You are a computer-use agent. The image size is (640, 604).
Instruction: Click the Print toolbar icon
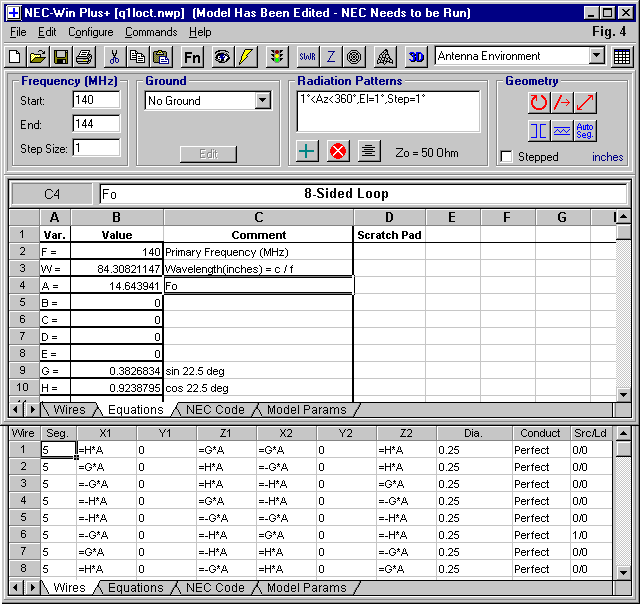pos(84,57)
